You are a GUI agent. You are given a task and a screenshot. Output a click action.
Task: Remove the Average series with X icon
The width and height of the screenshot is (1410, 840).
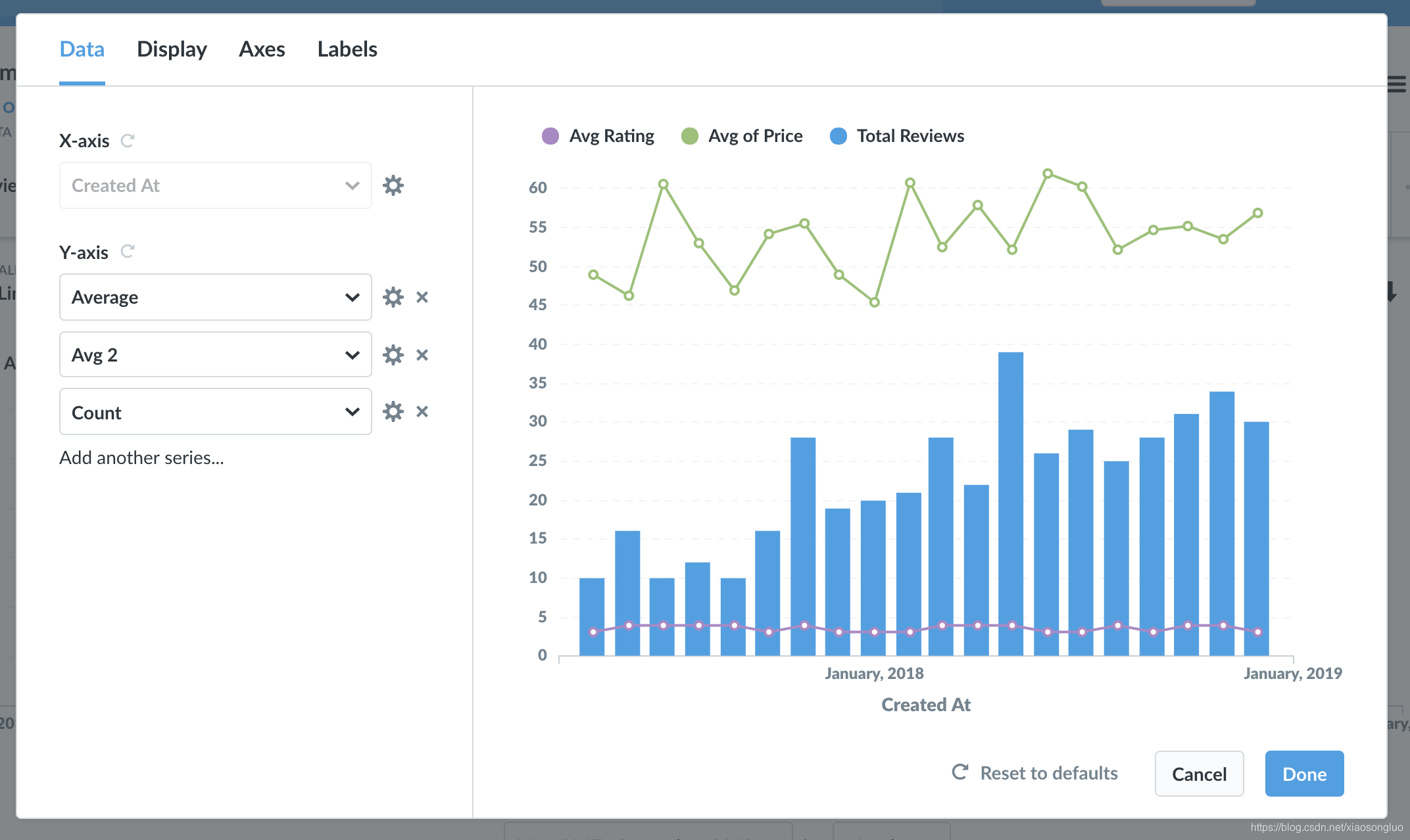[x=422, y=297]
